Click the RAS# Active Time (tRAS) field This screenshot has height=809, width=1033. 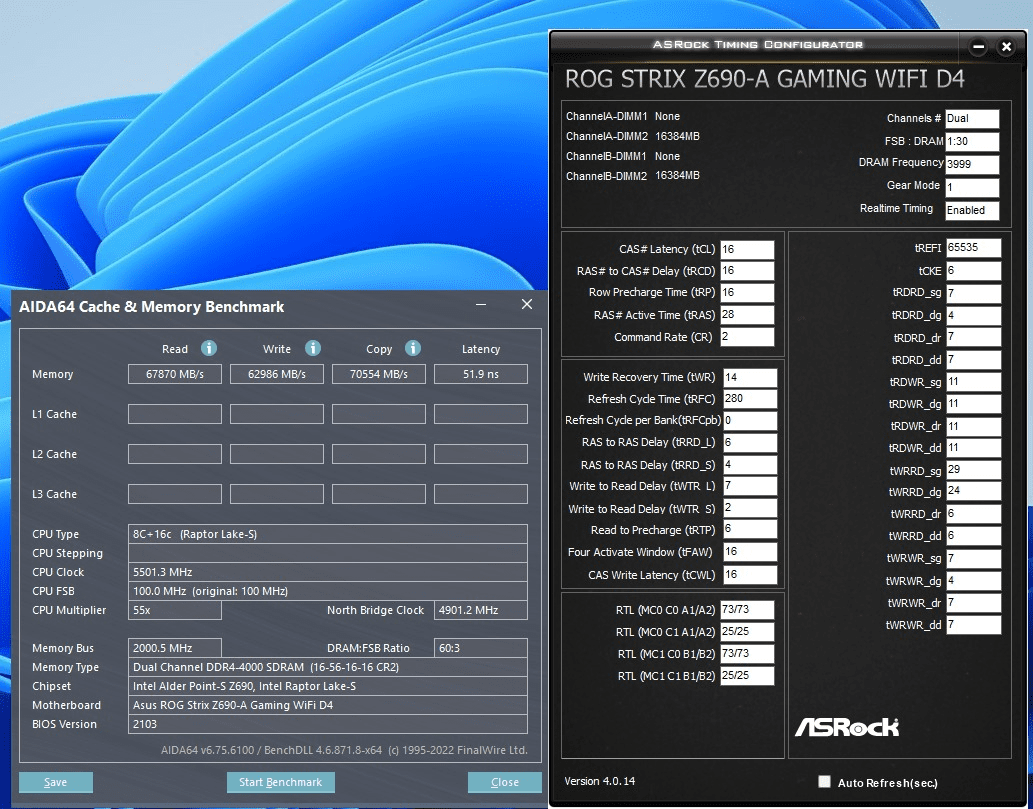pos(747,315)
